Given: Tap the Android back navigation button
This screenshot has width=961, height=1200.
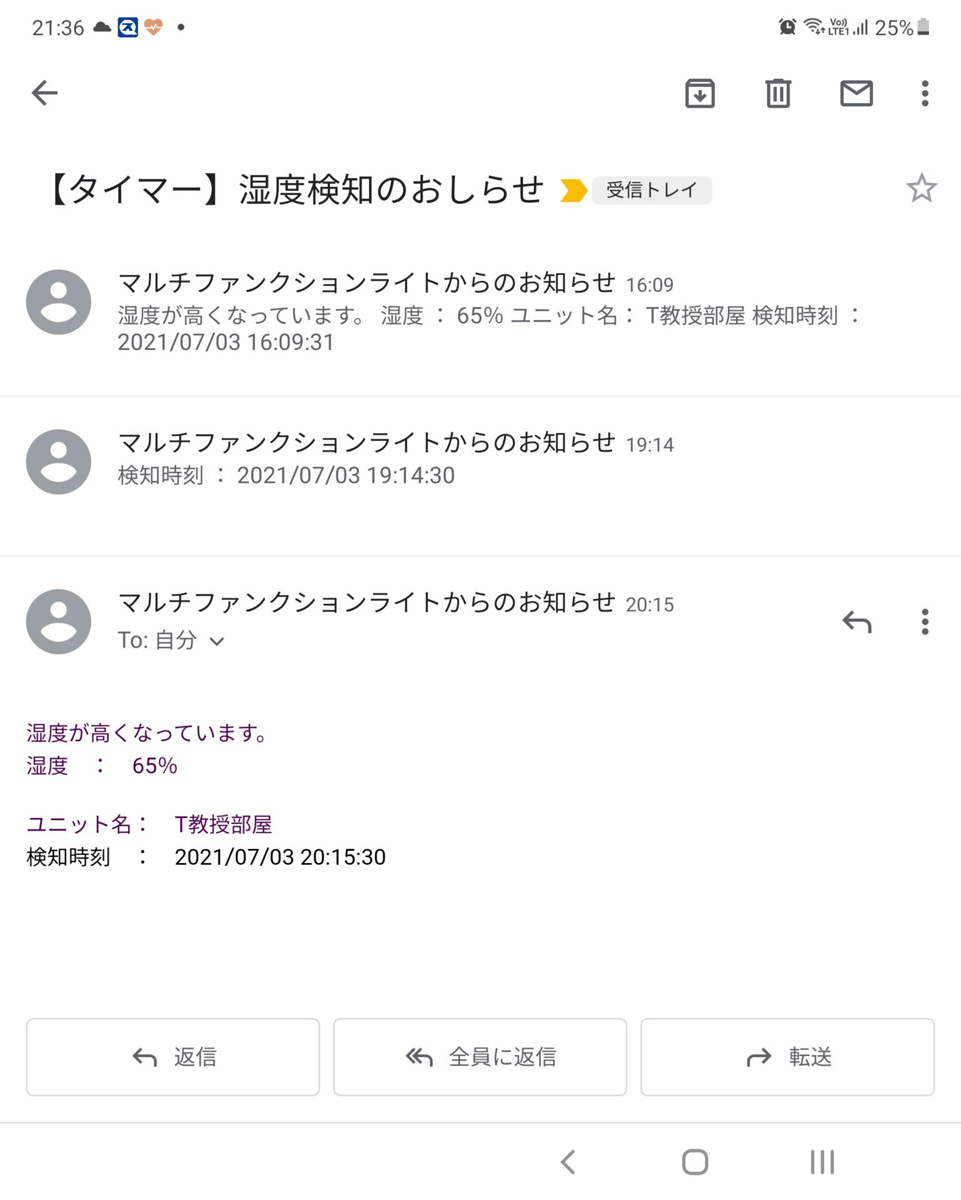Looking at the screenshot, I should pyautogui.click(x=568, y=1161).
